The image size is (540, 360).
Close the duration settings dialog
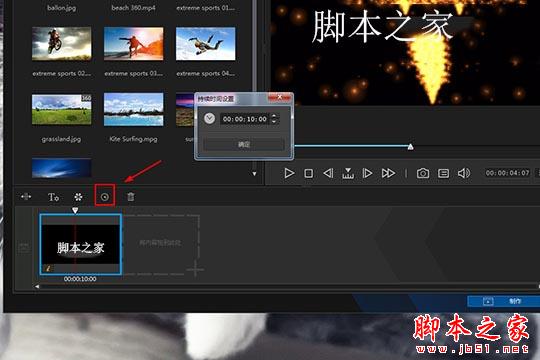point(280,98)
